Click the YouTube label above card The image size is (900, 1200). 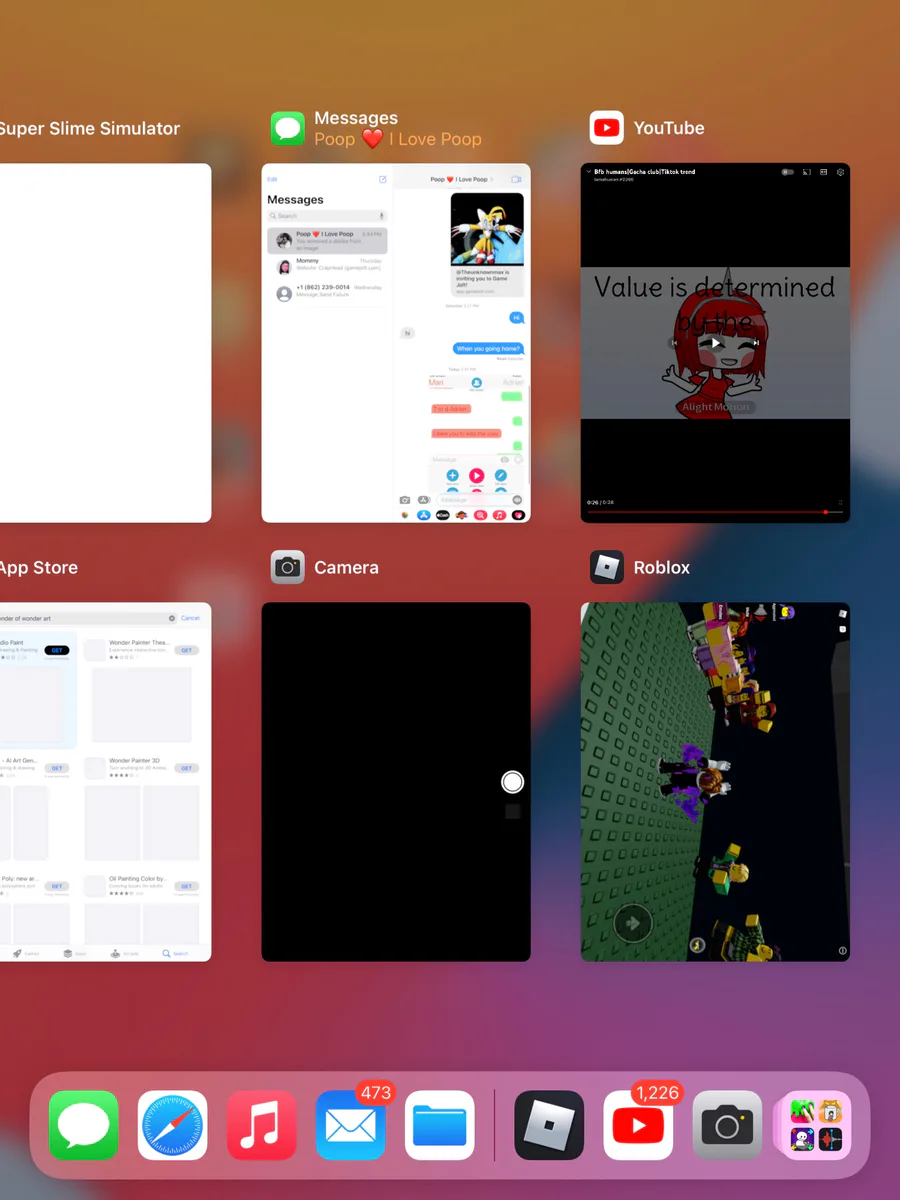(x=669, y=128)
